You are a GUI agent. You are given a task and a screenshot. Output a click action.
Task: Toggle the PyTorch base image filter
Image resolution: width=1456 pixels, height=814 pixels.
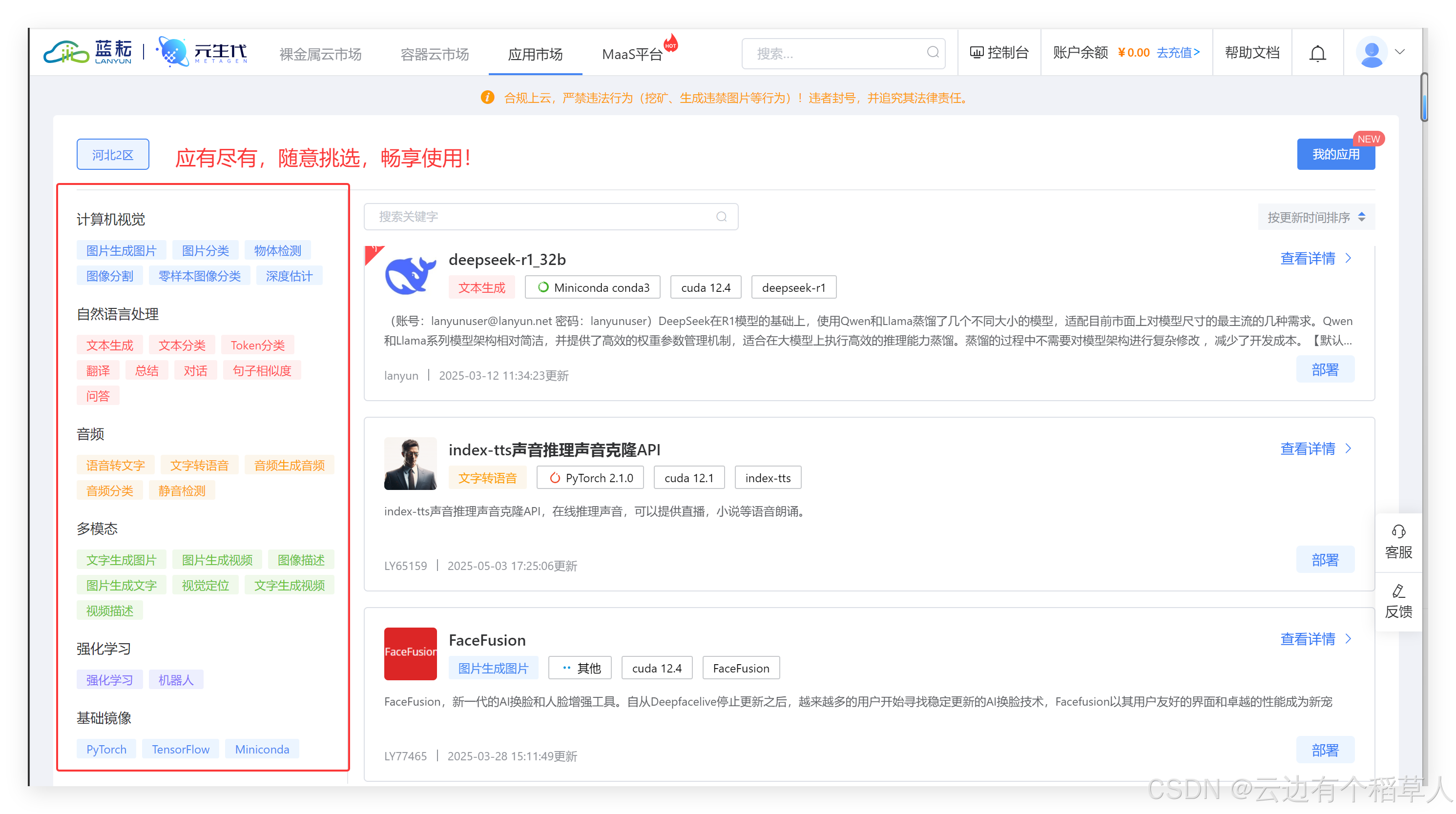[x=106, y=749]
